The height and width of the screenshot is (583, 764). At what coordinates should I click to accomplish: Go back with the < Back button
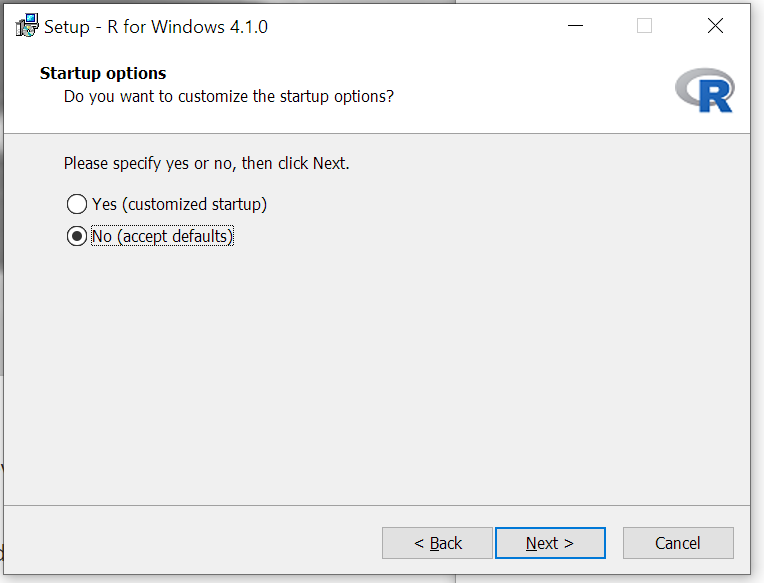click(x=437, y=543)
